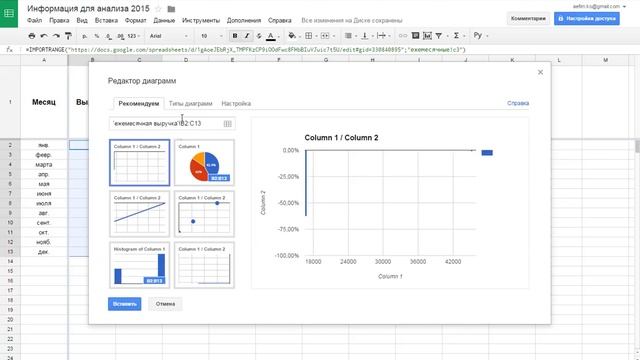Open the font size 10 dropdown
Screen dimensions: 640x360
point(211,36)
